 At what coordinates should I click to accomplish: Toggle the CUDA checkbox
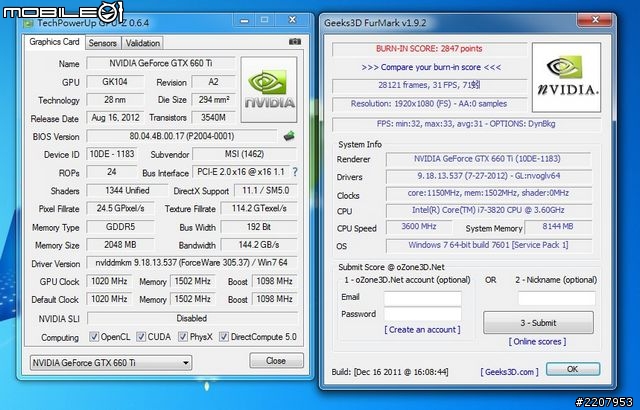pos(141,337)
